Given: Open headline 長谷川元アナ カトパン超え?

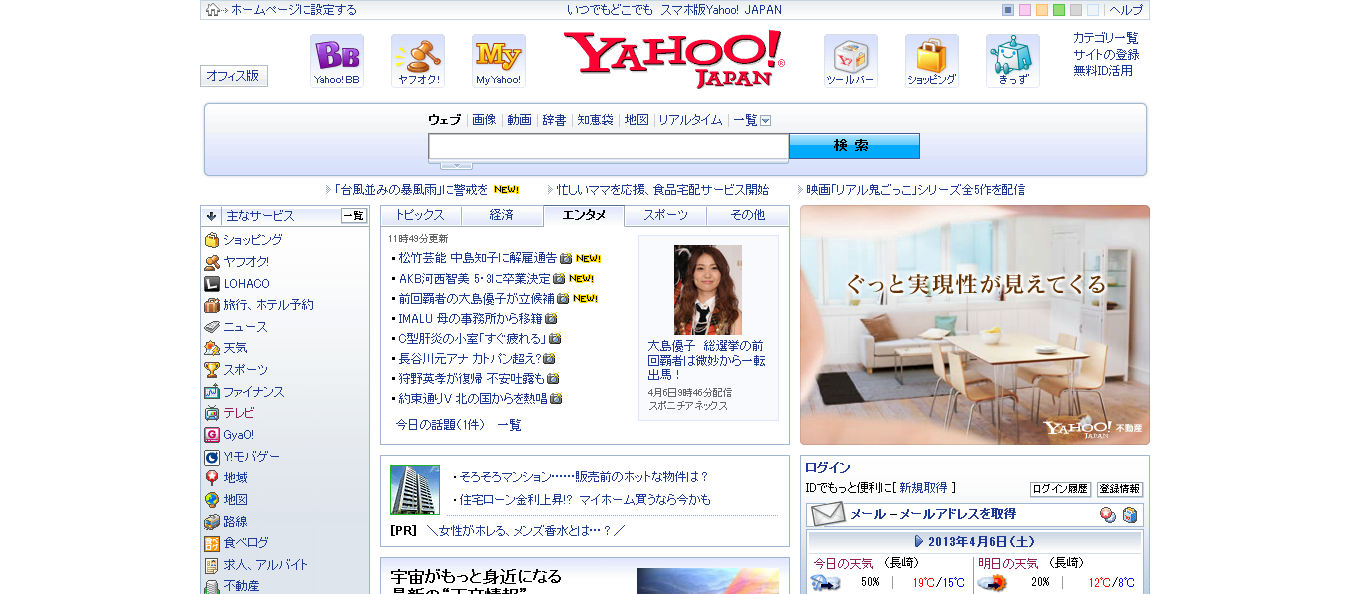Looking at the screenshot, I should [x=469, y=358].
